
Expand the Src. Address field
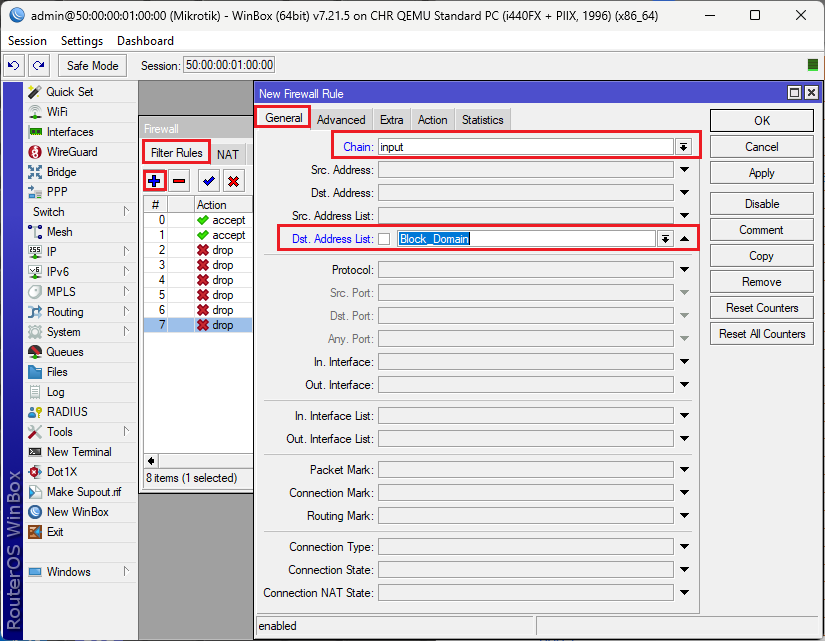point(685,169)
